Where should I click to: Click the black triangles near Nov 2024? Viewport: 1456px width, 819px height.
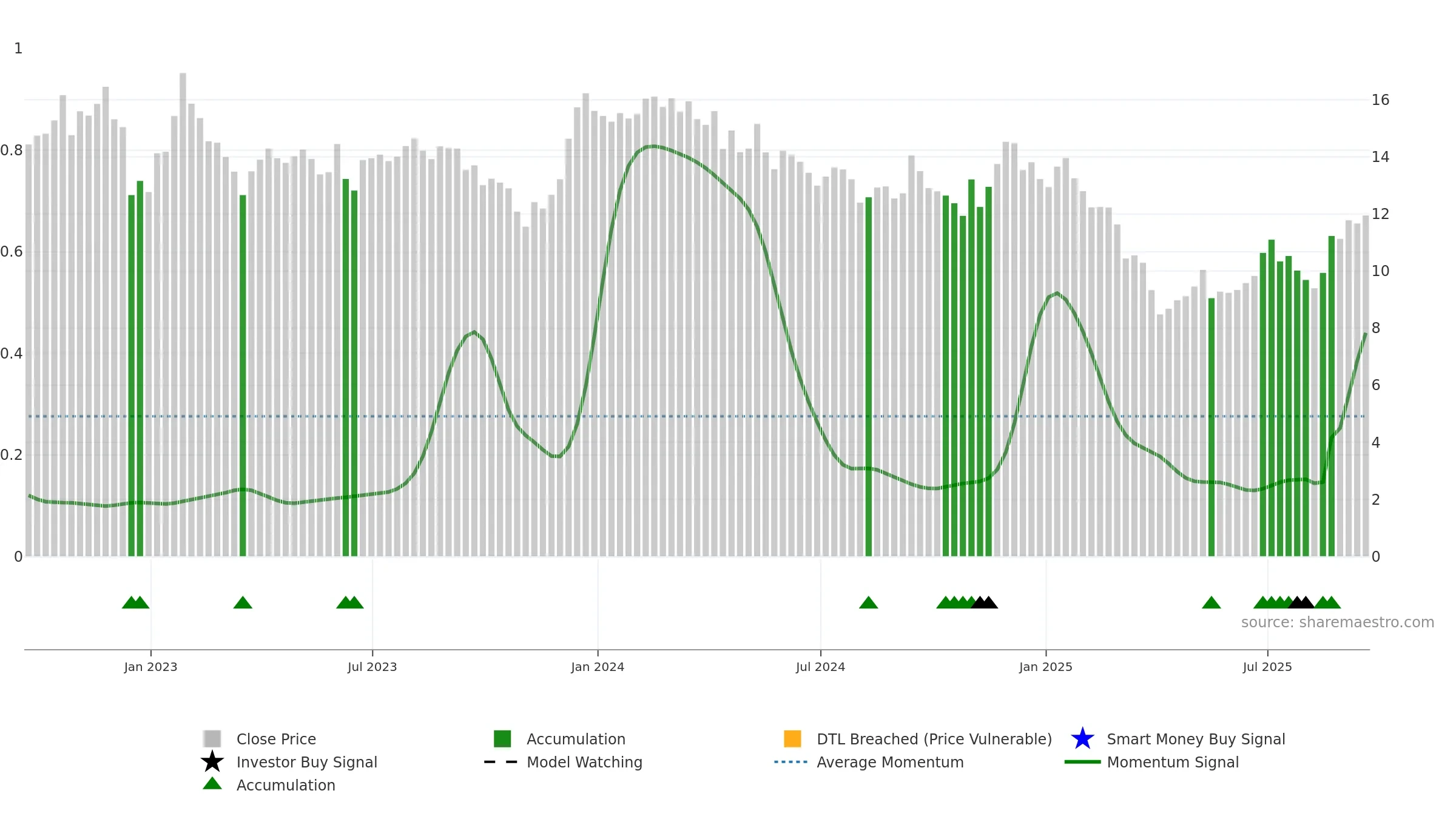[985, 602]
